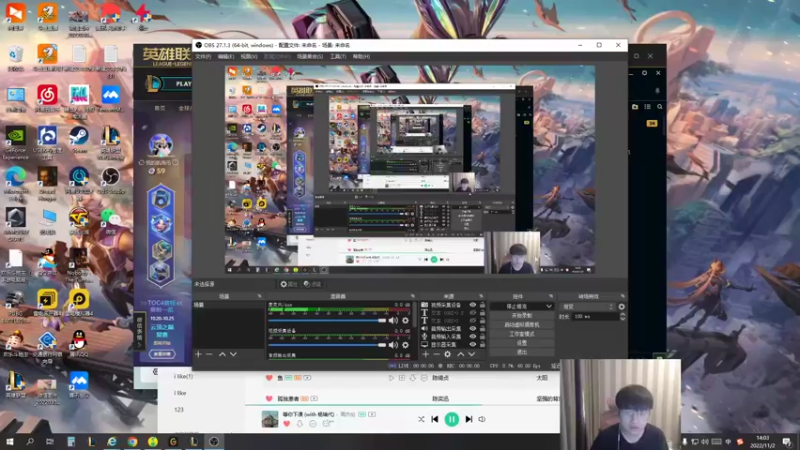Toggle visibility of 音频输入采集 source
Image resolution: width=800 pixels, height=450 pixels.
(472, 337)
